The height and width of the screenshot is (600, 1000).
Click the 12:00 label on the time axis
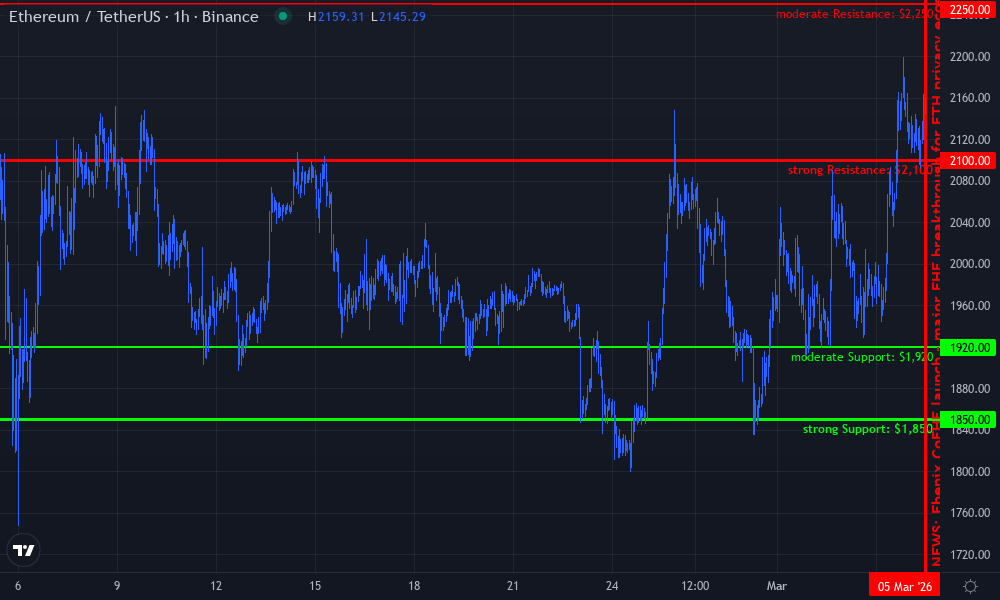coord(696,586)
